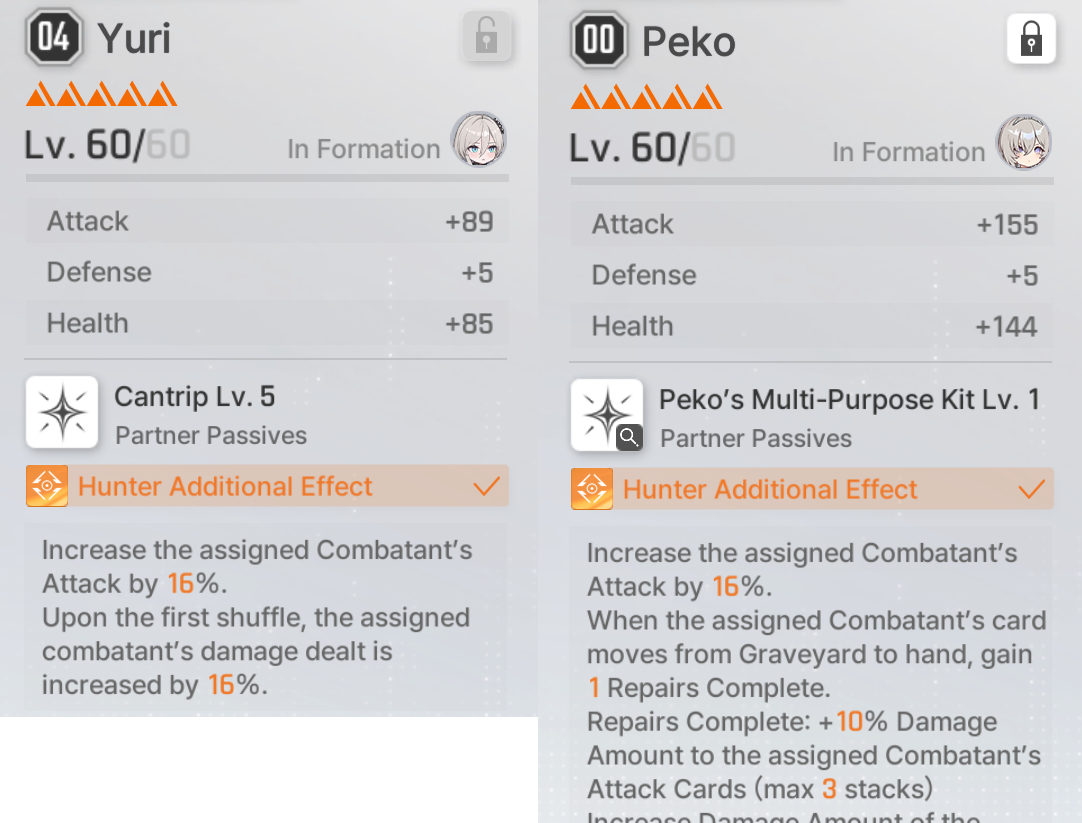The width and height of the screenshot is (1082, 823).
Task: Toggle the locked padlock on Peko's card
Action: coord(1031,39)
